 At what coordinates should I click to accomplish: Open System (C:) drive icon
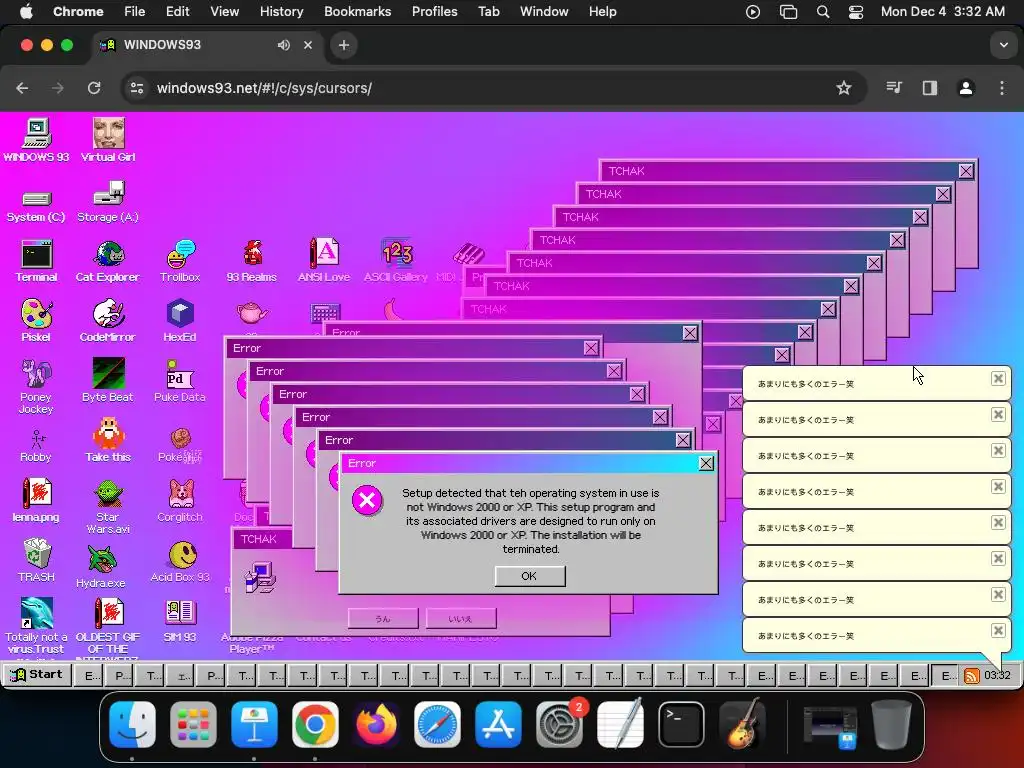click(36, 204)
